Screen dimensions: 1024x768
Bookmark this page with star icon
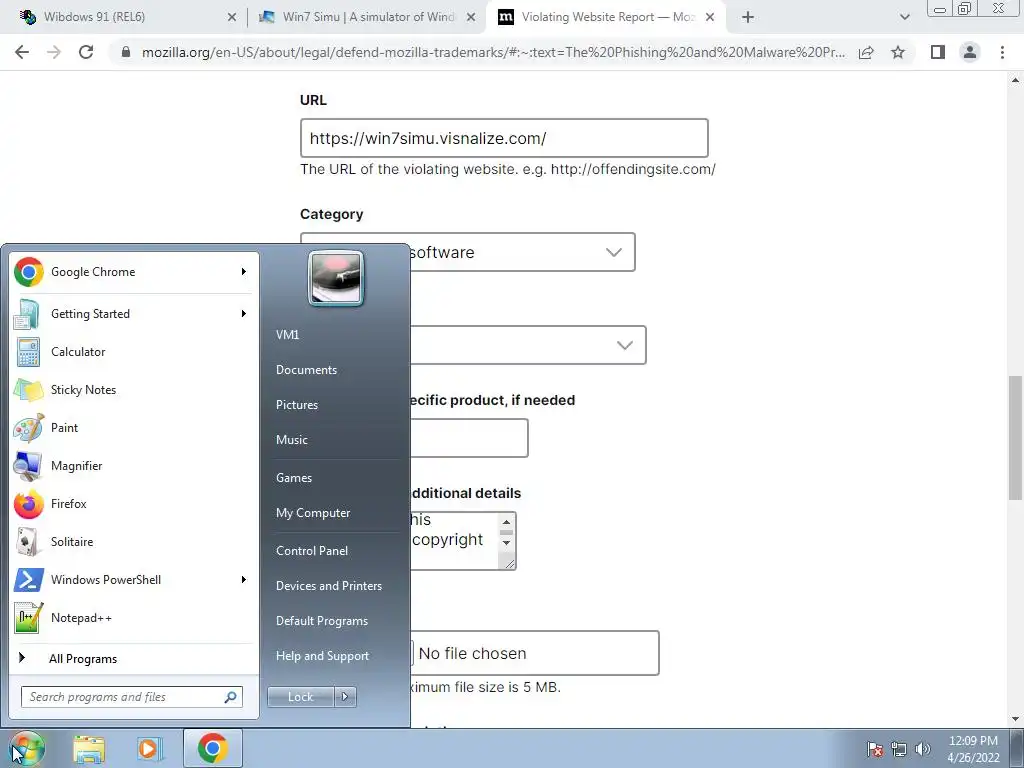click(898, 52)
